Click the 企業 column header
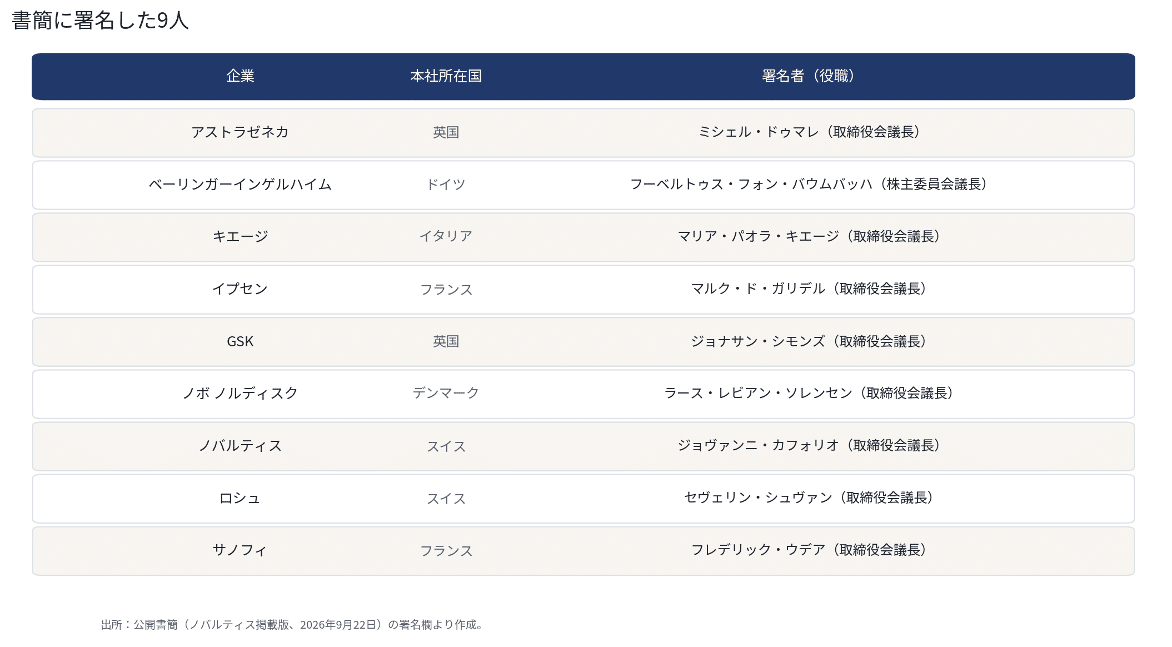 (240, 75)
